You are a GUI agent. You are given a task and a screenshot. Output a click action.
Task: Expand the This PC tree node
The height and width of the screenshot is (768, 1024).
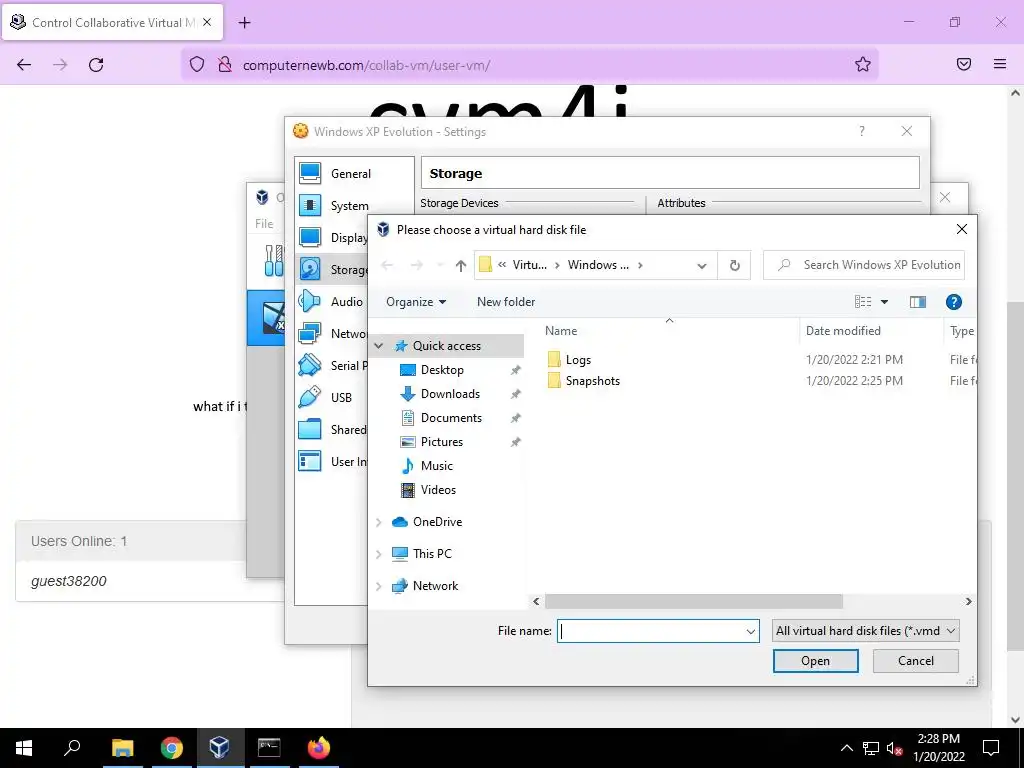(x=379, y=554)
